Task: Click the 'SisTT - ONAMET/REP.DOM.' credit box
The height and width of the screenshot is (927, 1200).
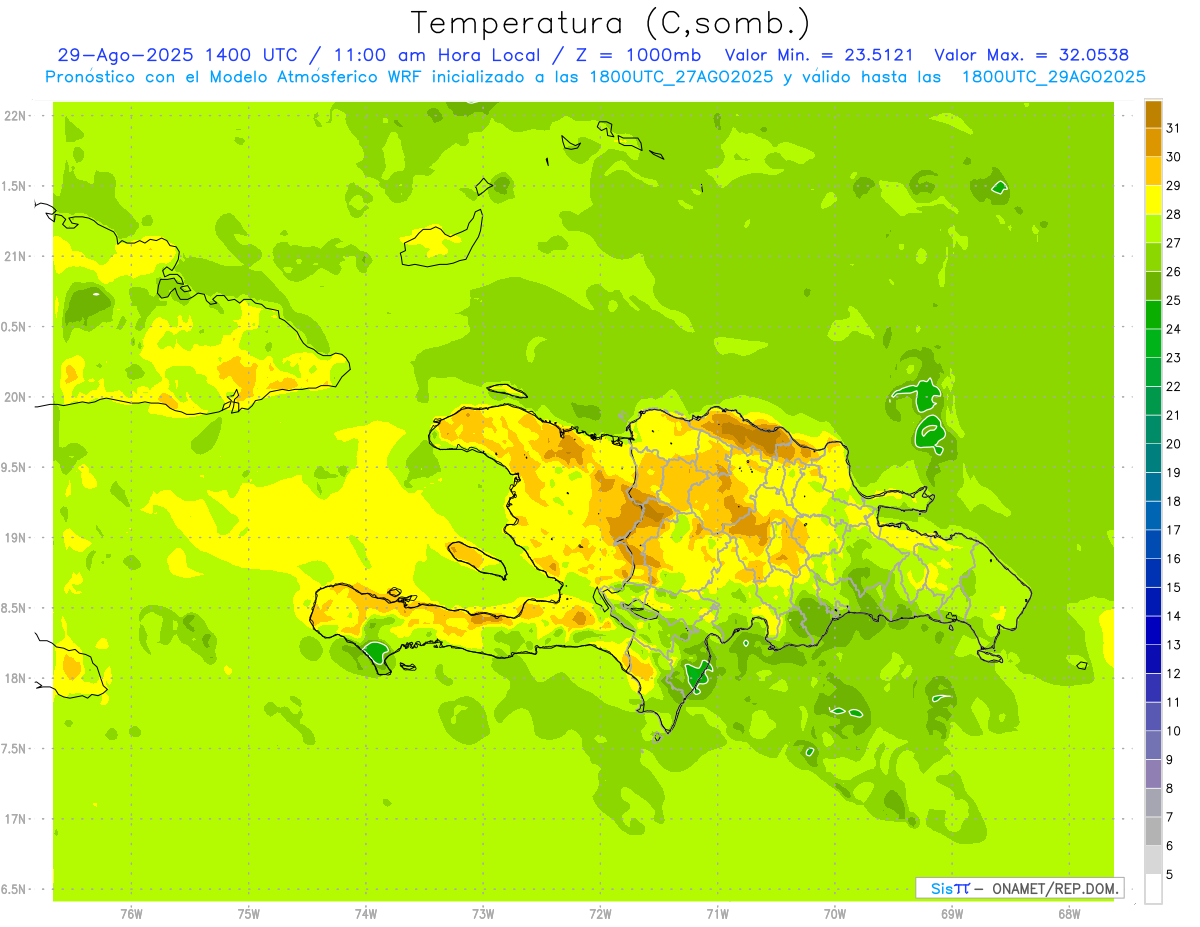Action: click(x=1020, y=888)
